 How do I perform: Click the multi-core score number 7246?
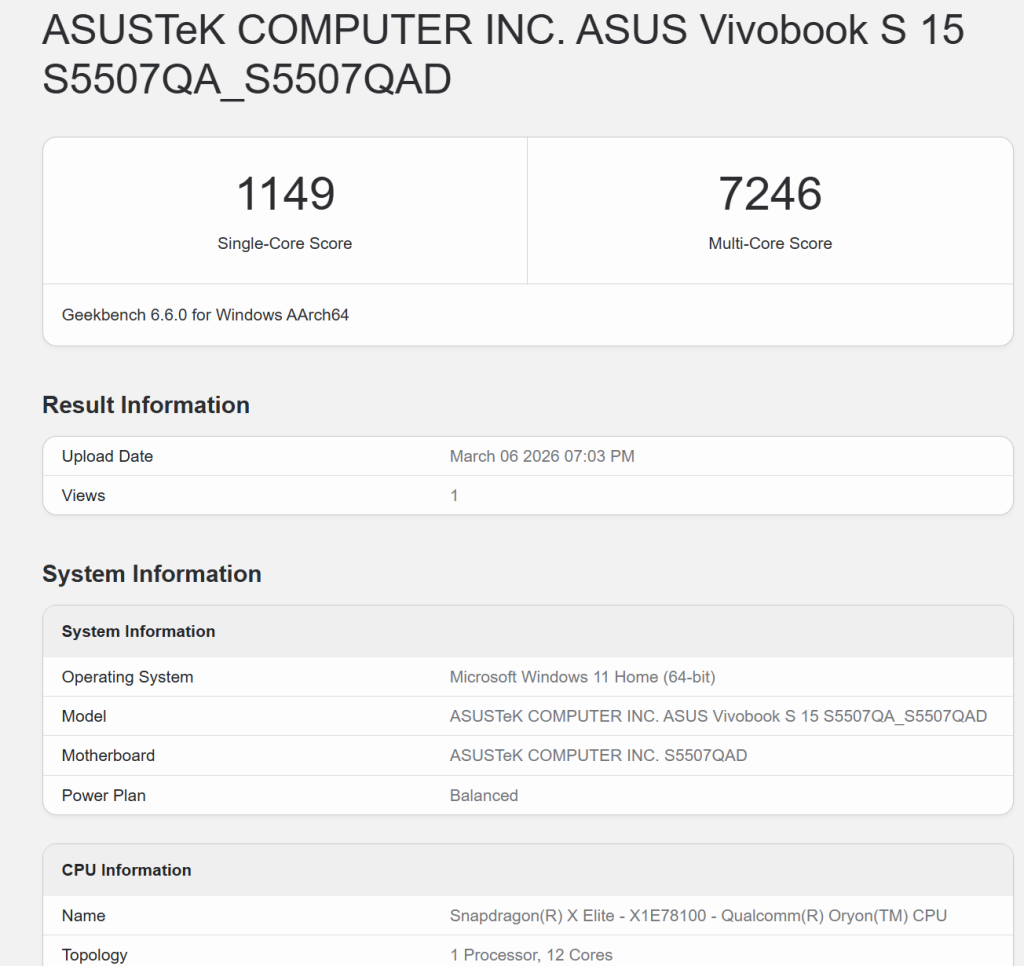pyautogui.click(x=770, y=194)
